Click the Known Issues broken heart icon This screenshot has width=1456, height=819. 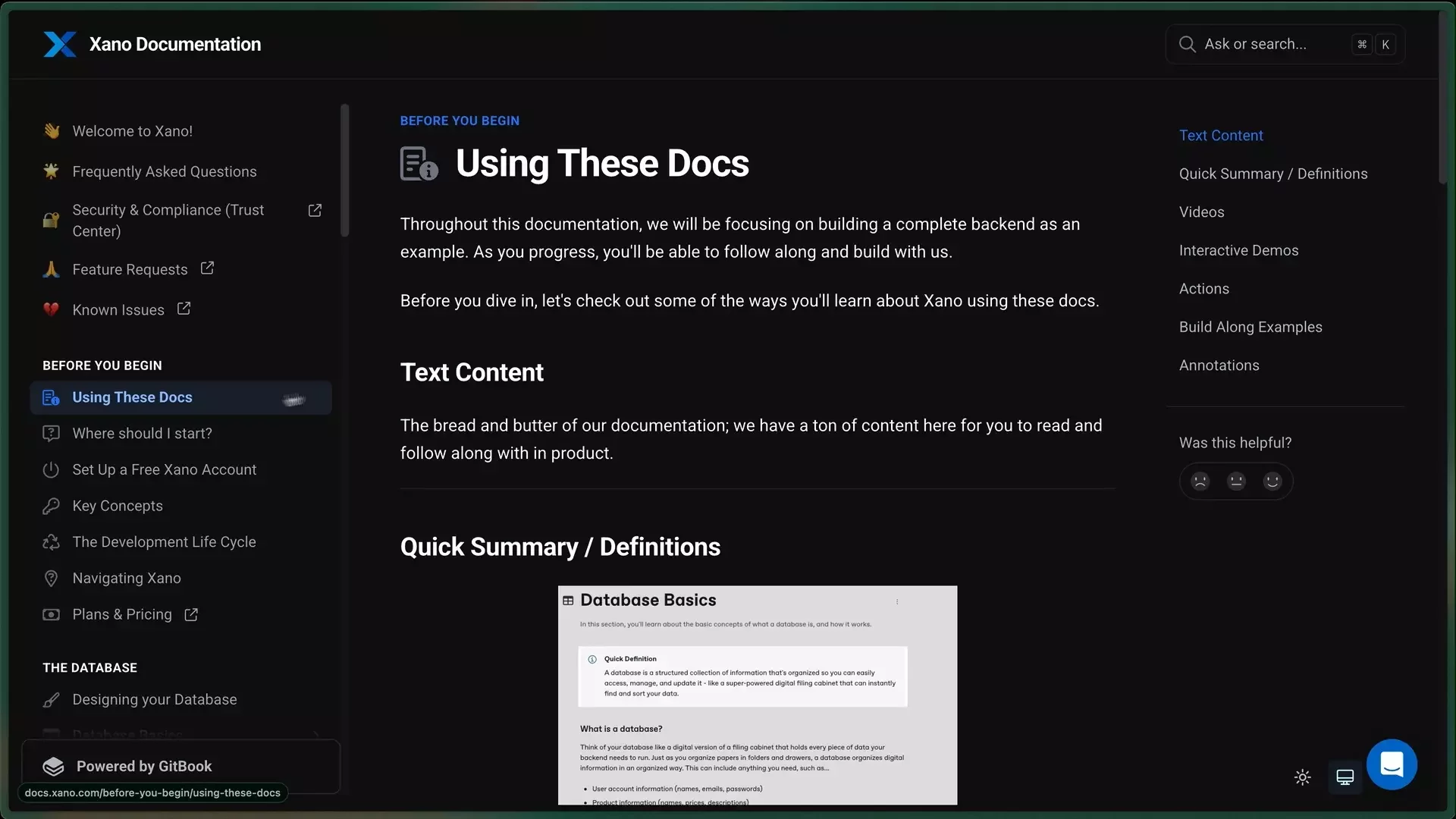pos(50,309)
